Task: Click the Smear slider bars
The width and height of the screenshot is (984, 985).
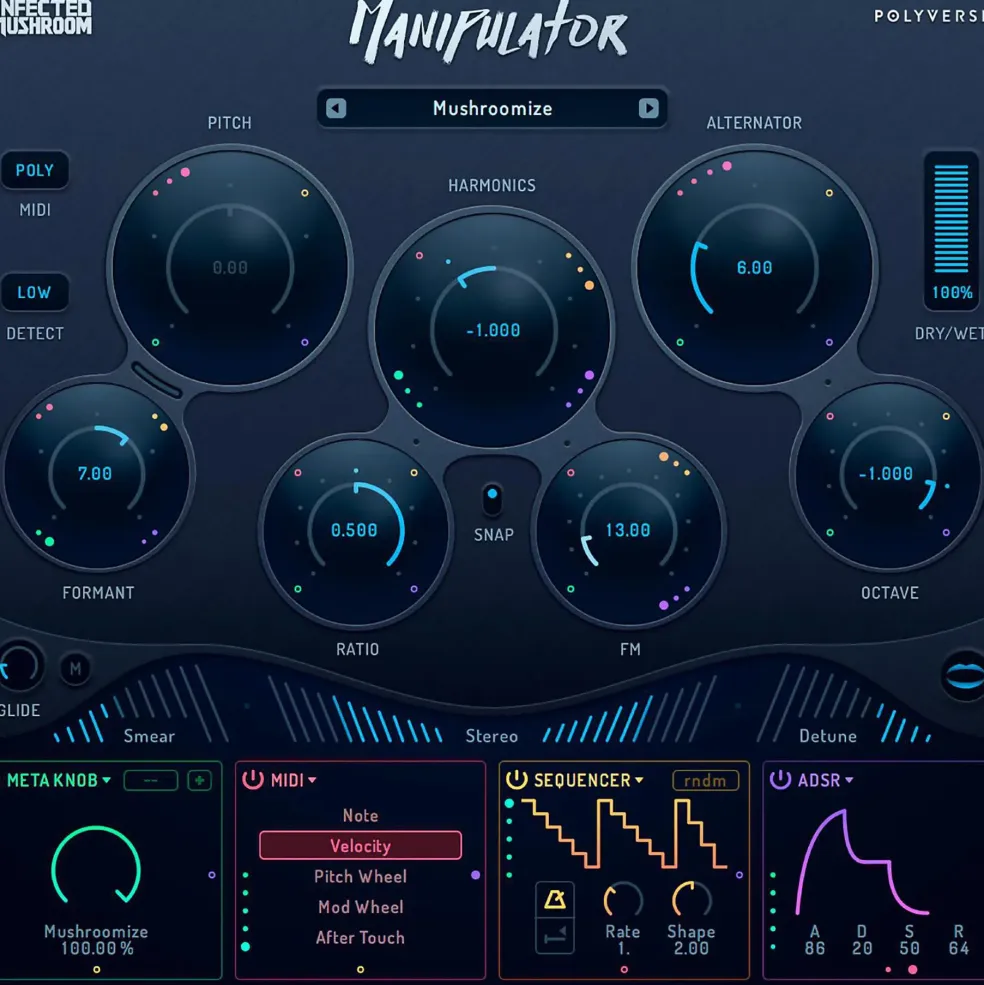Action: pos(139,705)
